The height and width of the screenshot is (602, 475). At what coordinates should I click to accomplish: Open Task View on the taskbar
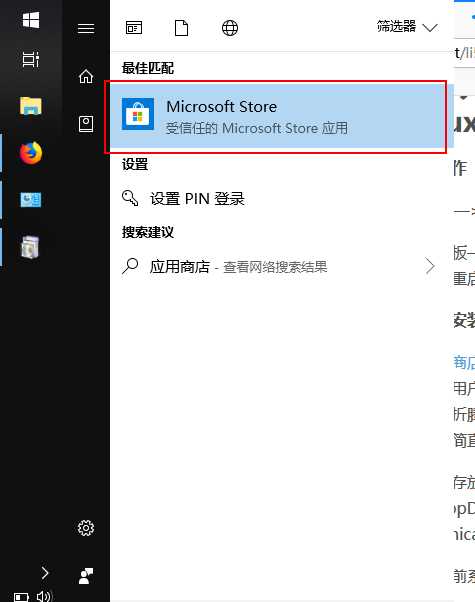[31, 60]
